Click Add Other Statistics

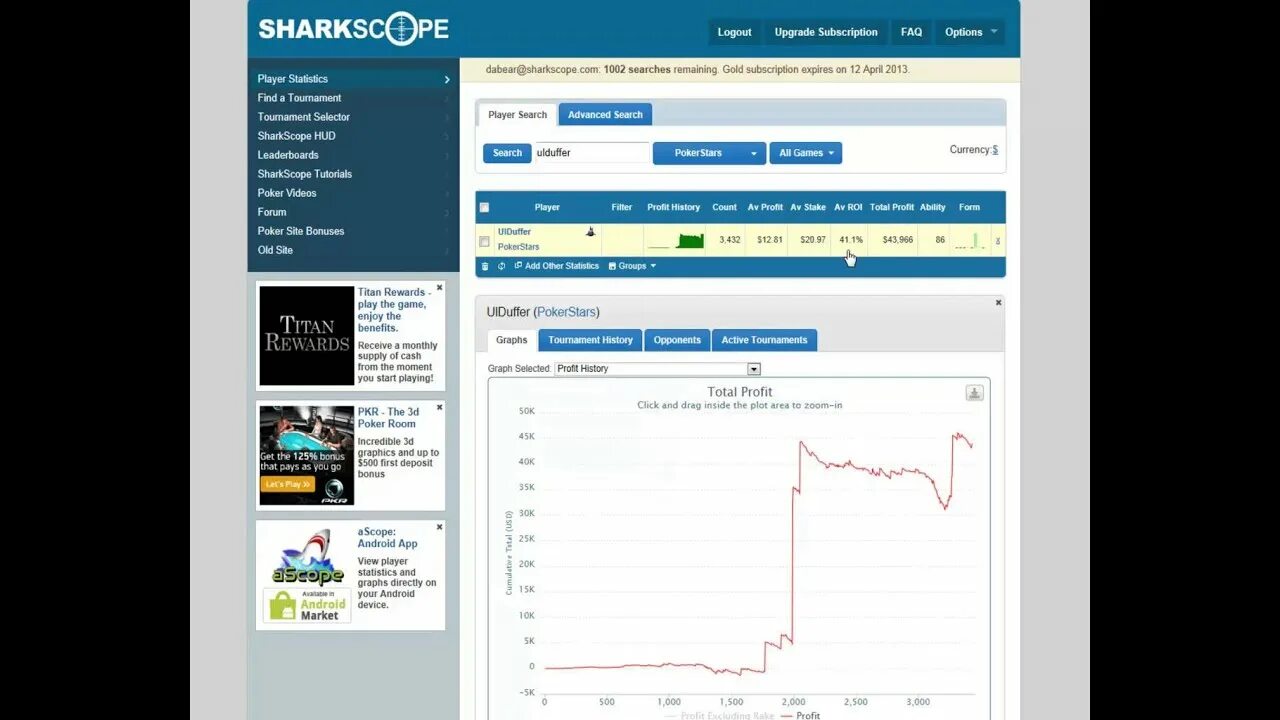(556, 266)
